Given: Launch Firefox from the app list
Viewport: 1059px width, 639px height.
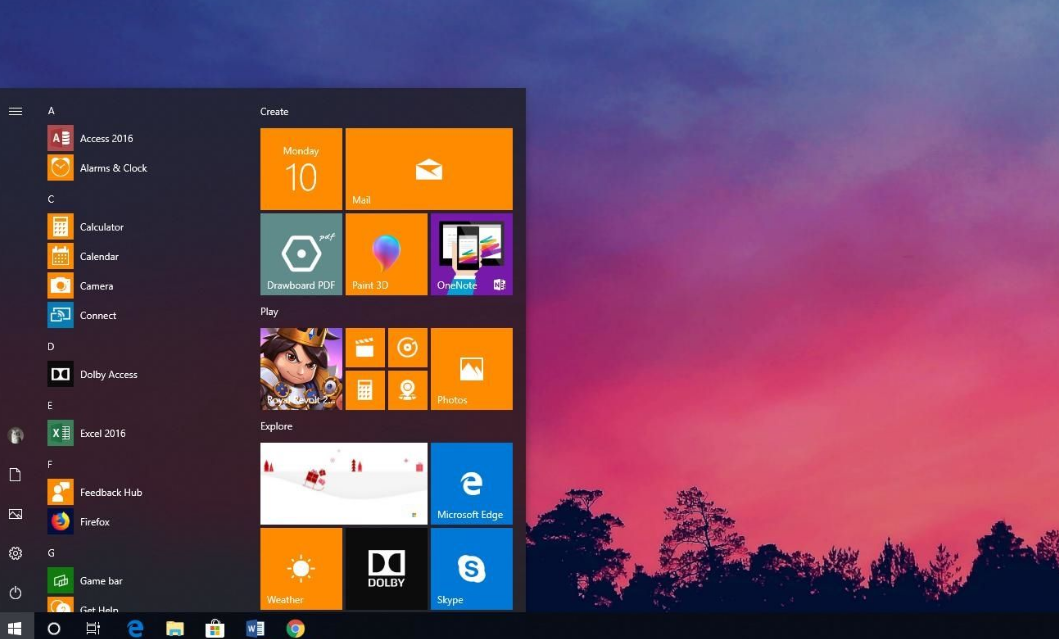Looking at the screenshot, I should [95, 521].
